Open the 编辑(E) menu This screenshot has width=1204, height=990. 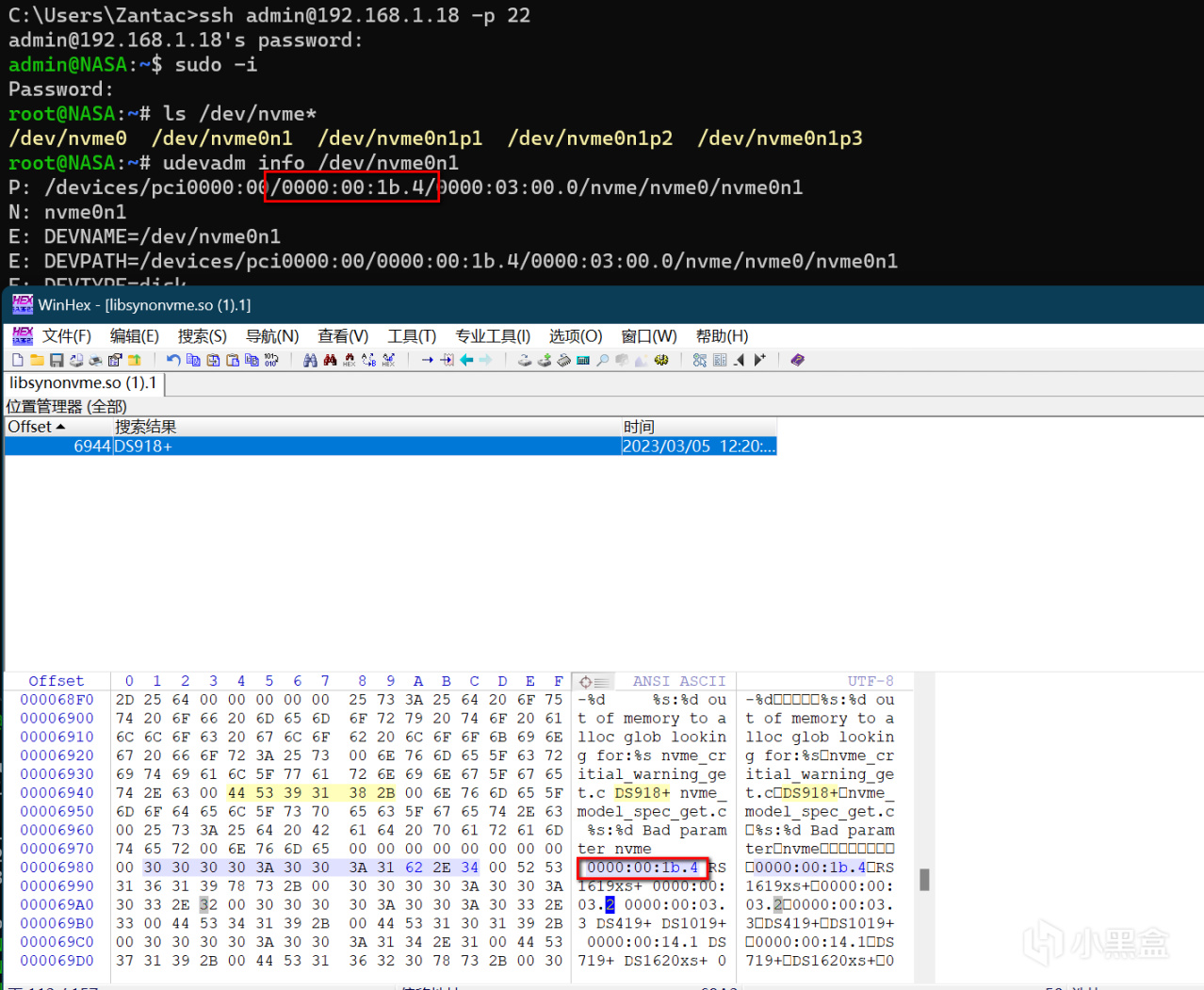(134, 336)
